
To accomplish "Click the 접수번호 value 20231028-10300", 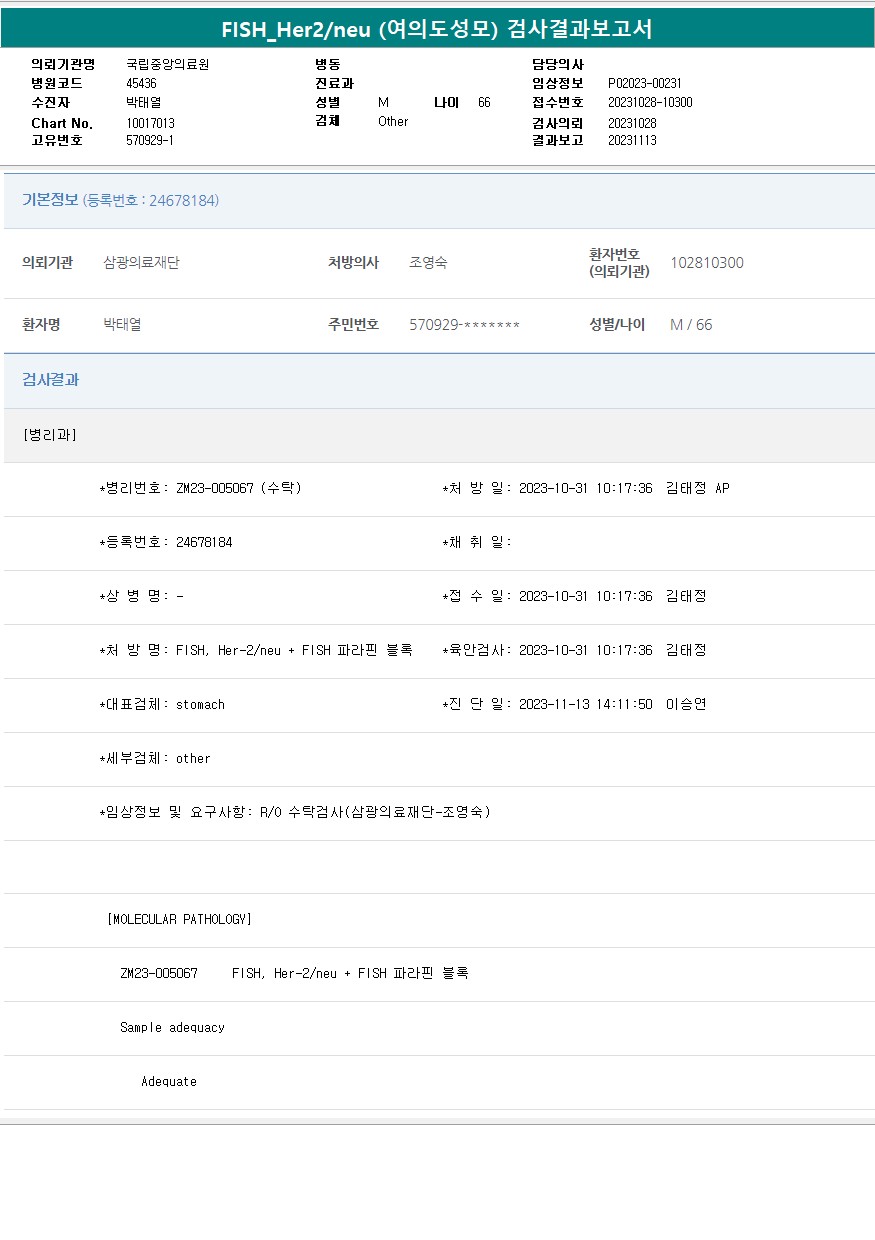I will coord(649,102).
